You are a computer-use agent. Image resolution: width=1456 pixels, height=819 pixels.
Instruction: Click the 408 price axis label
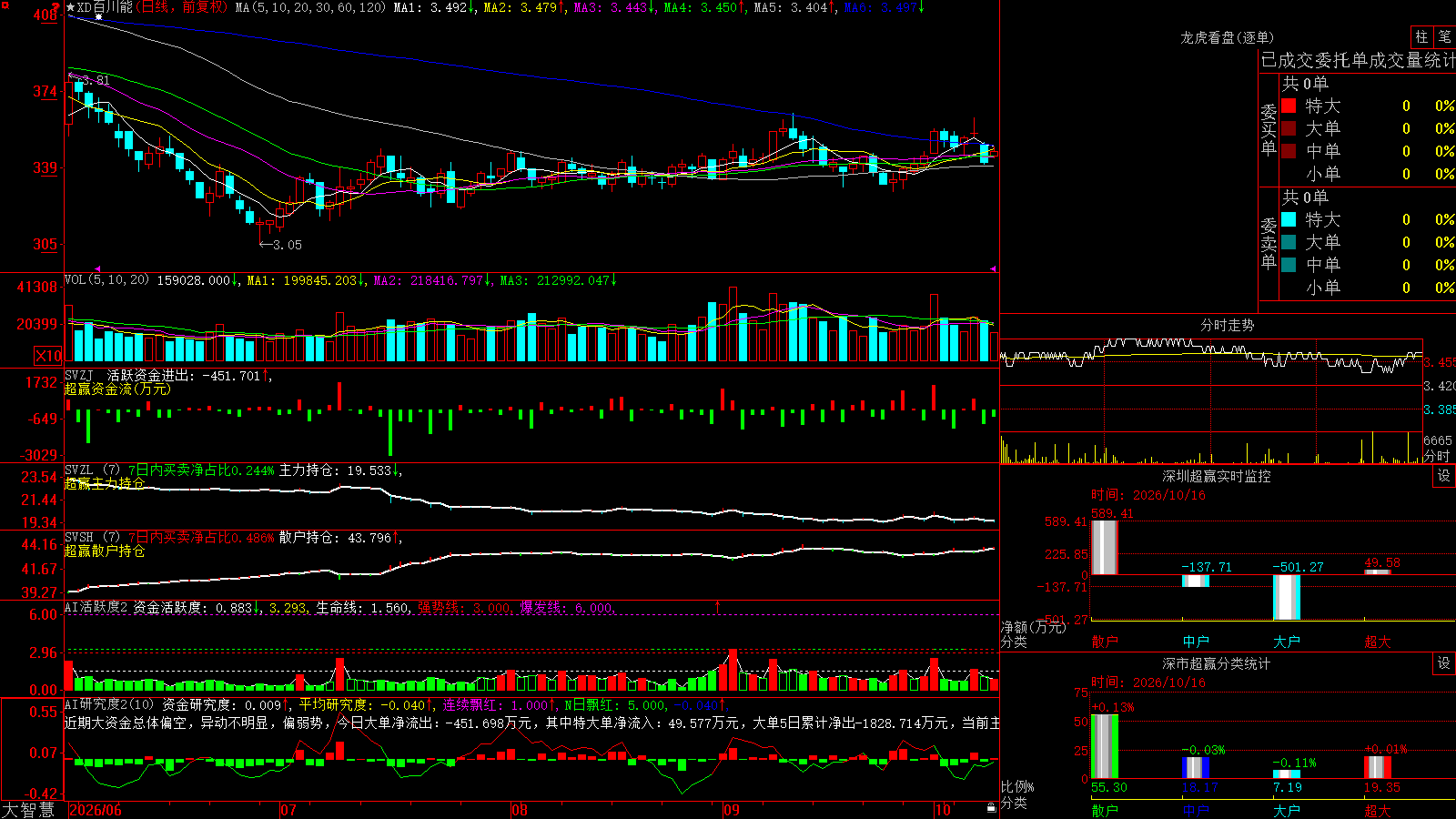click(x=45, y=15)
